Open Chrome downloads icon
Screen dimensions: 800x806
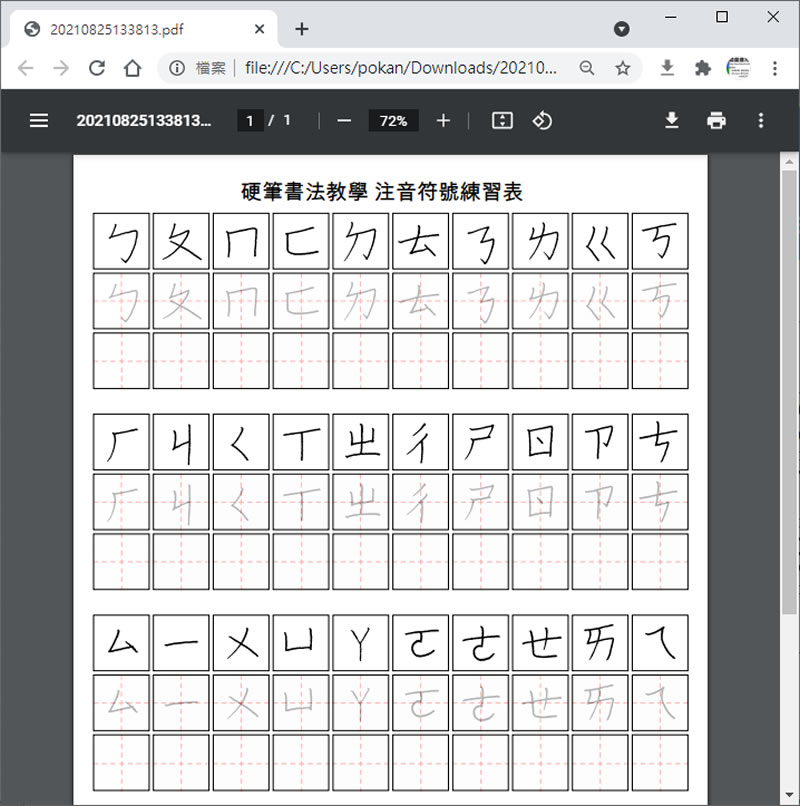(x=667, y=68)
